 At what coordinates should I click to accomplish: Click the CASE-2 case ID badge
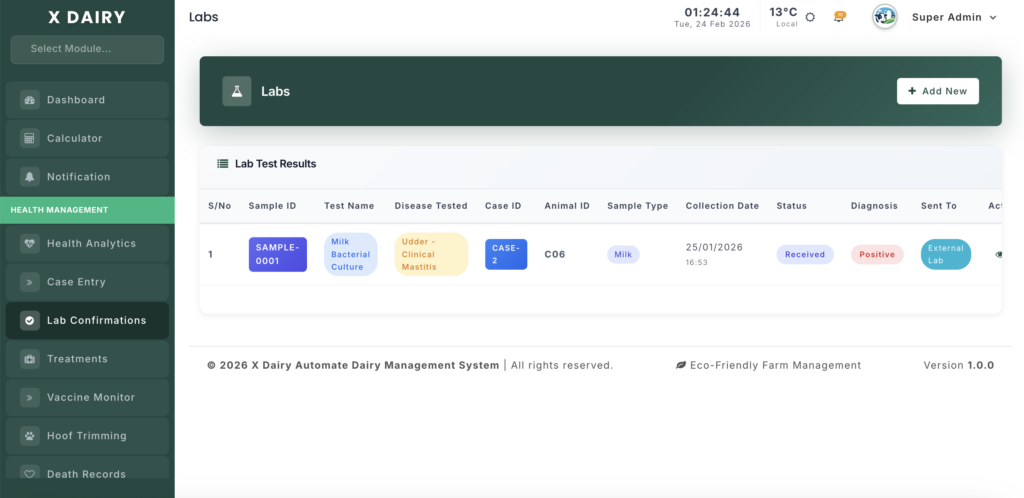pos(505,254)
